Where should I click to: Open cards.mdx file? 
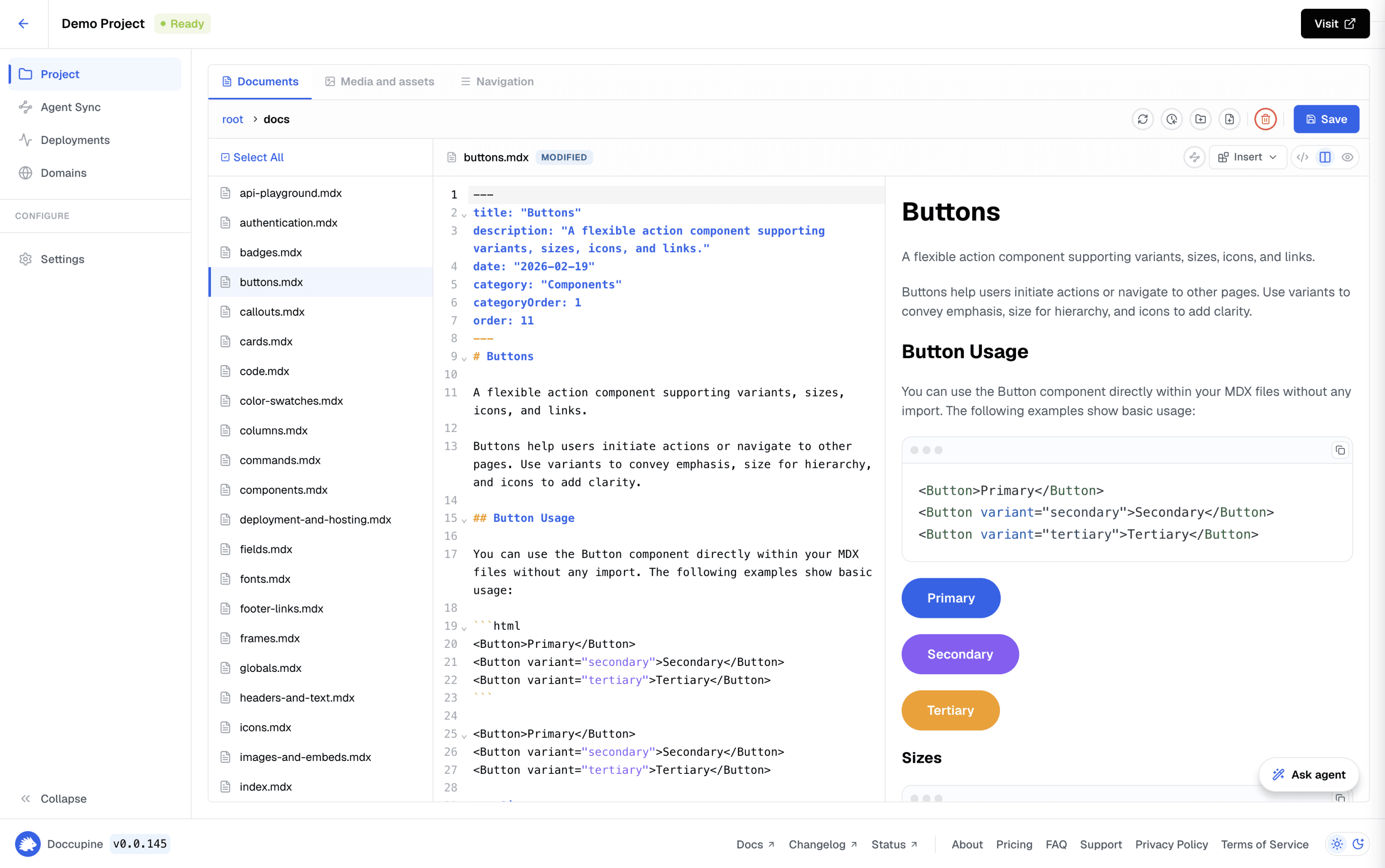click(x=320, y=341)
